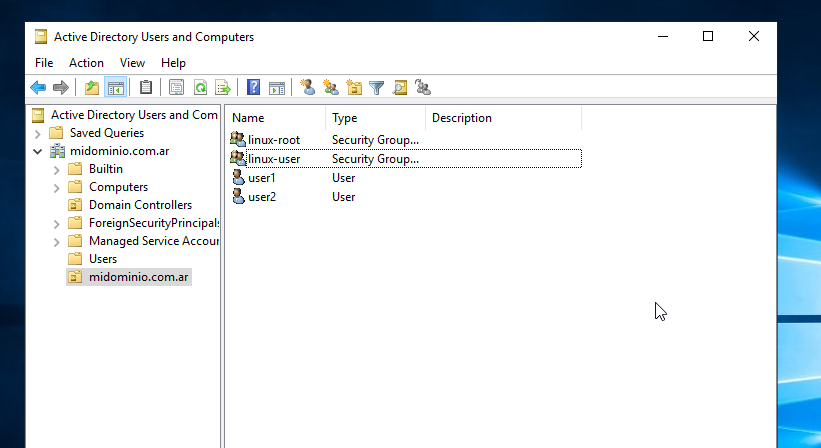Click the linux-user group icon
This screenshot has width=821, height=448.
point(238,159)
